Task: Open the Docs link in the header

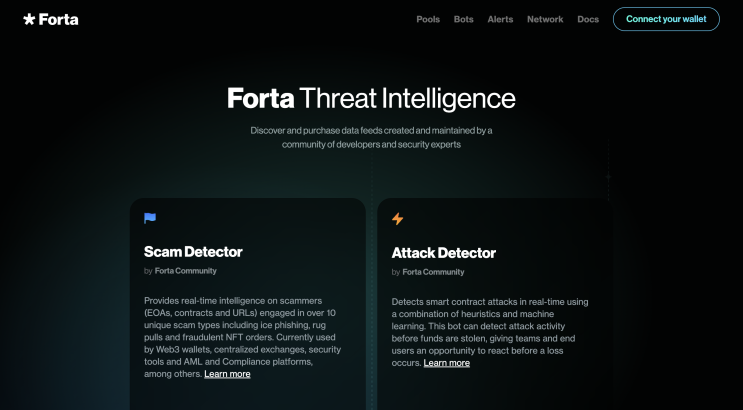Action: pyautogui.click(x=588, y=19)
